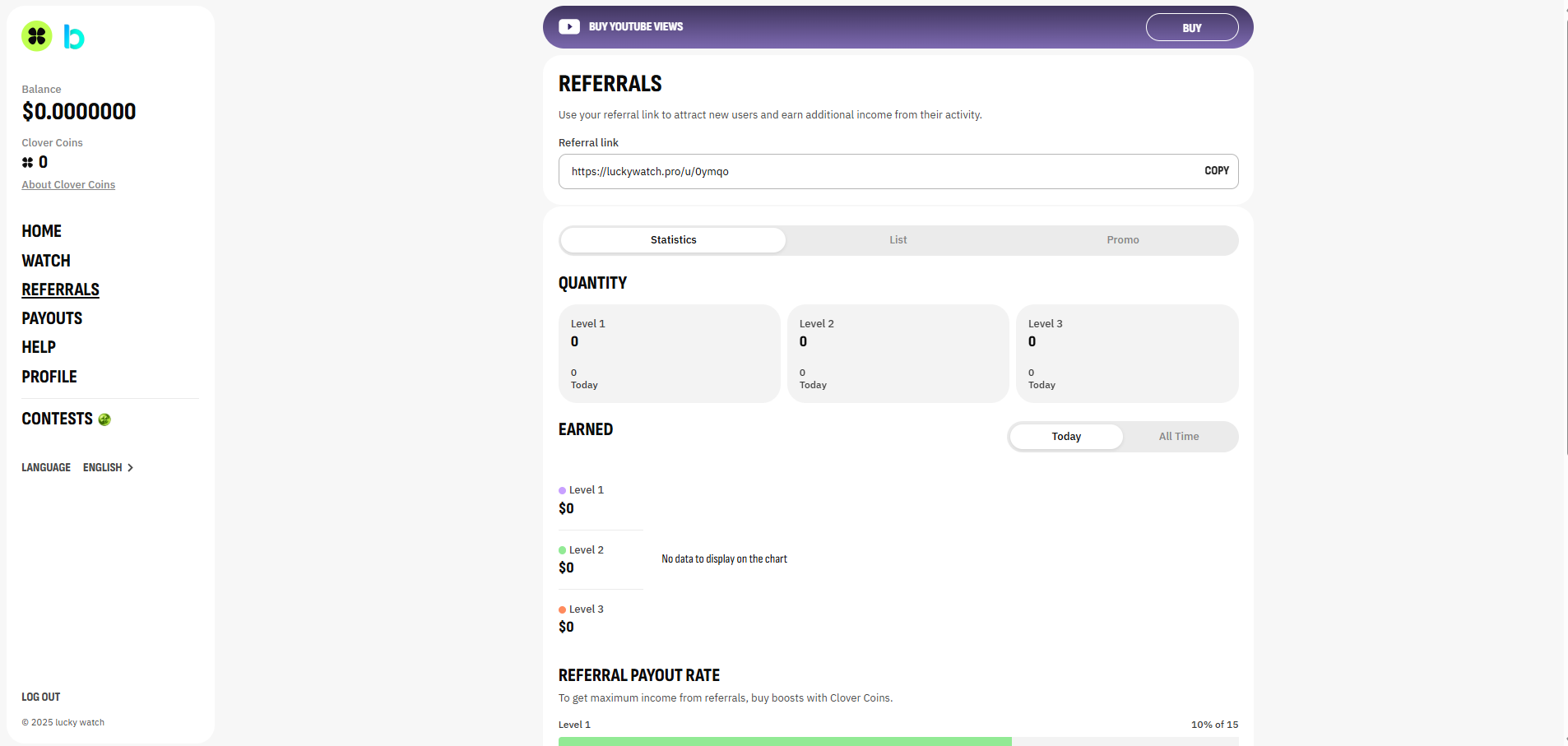Open the Statistics tab
The image size is (1568, 746).
pos(673,240)
